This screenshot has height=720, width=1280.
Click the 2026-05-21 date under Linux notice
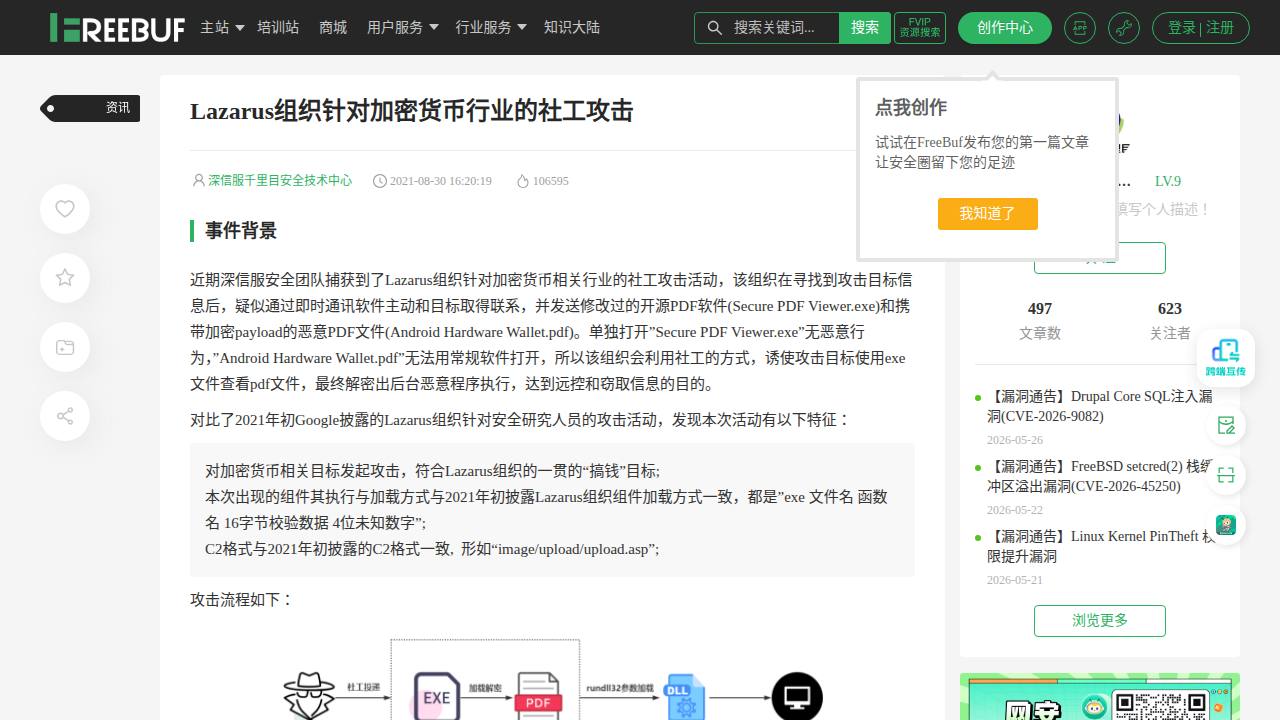pyautogui.click(x=1015, y=580)
